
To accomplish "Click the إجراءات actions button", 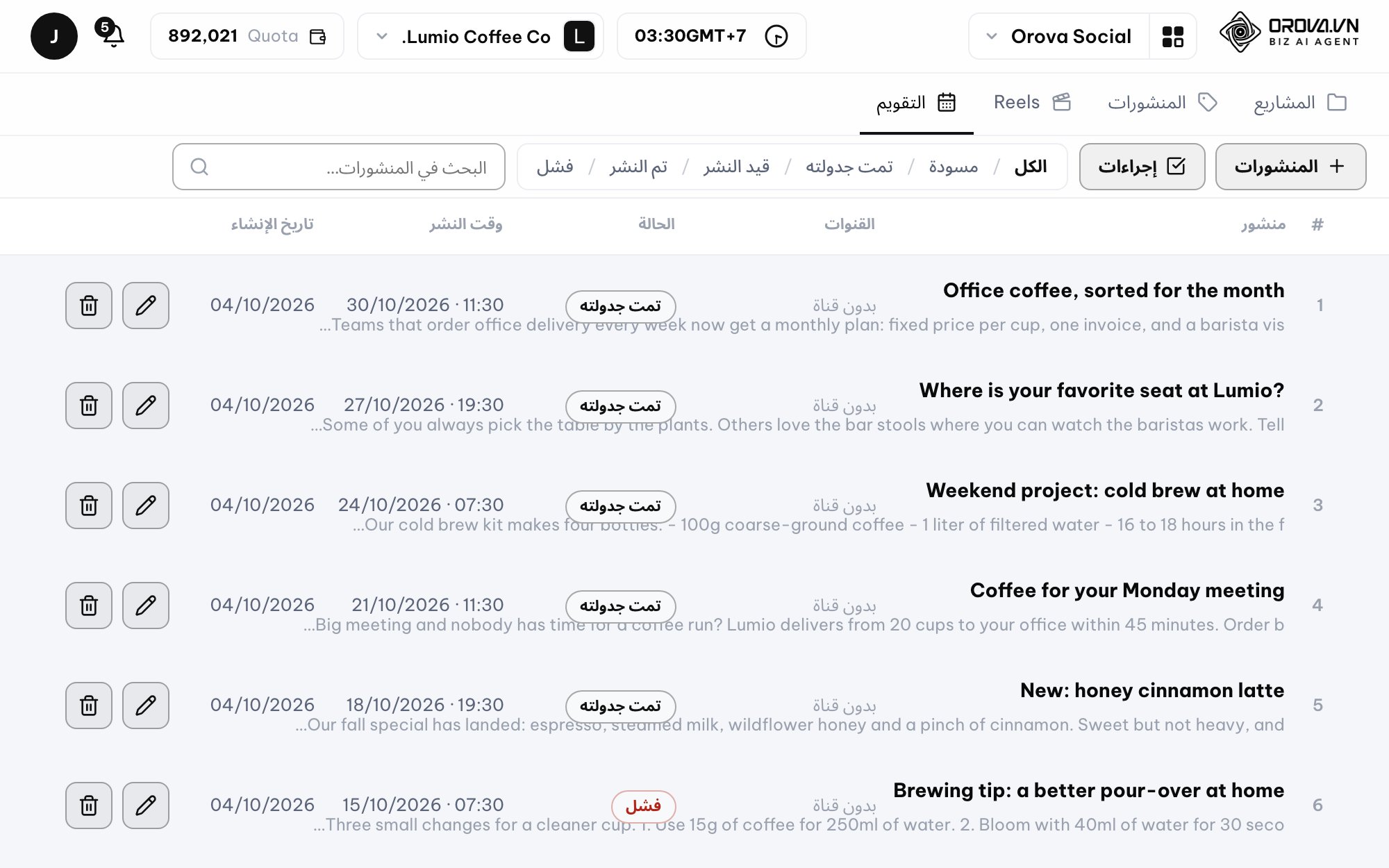I will point(1142,167).
